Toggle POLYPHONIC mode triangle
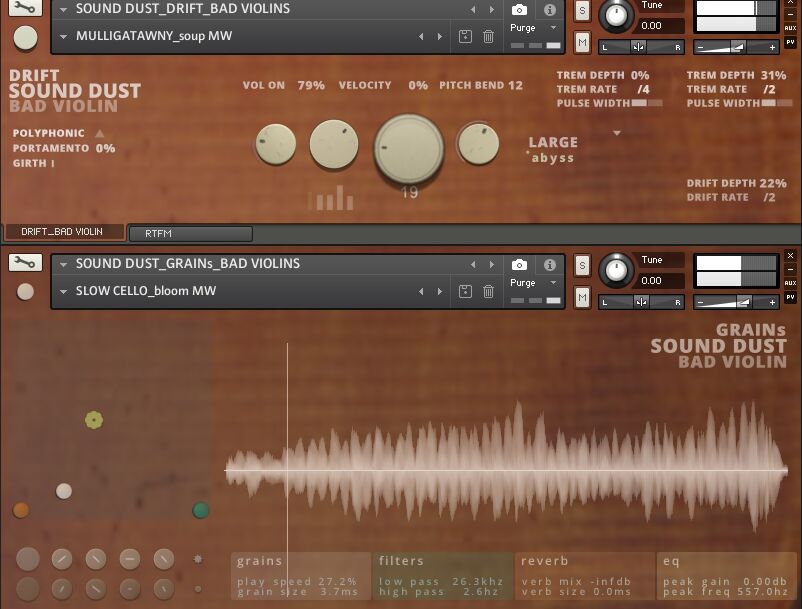This screenshot has height=609, width=802. (100, 133)
